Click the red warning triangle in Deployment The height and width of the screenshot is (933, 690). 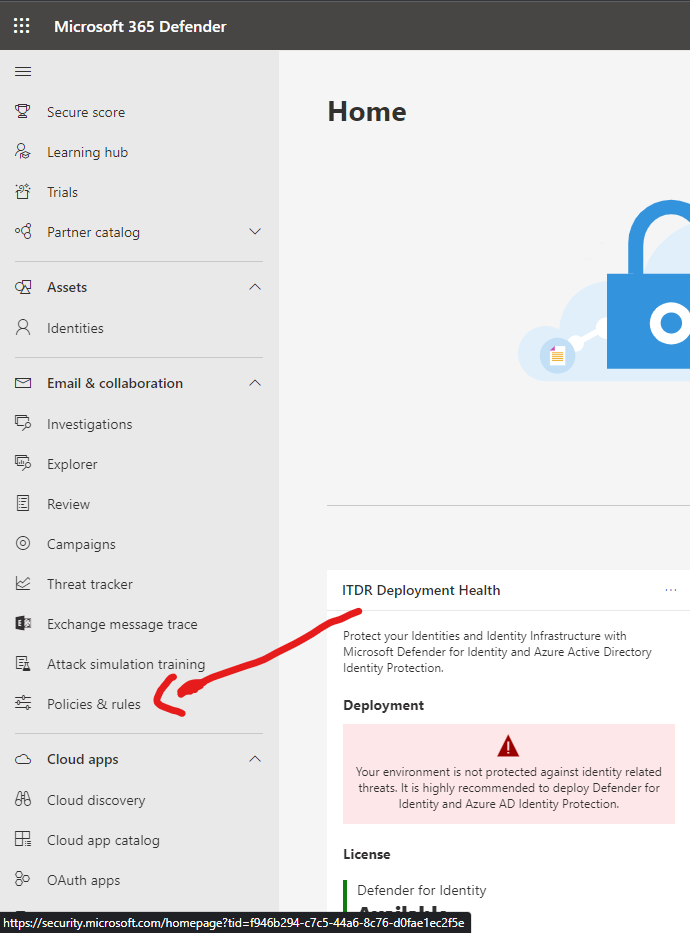click(x=508, y=746)
